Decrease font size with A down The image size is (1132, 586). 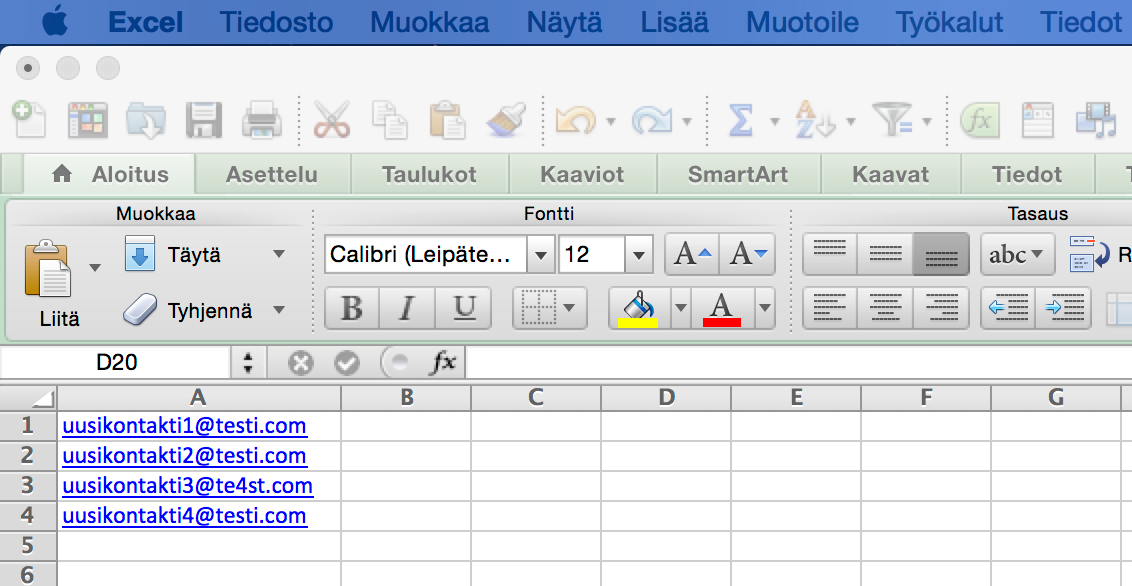click(747, 254)
